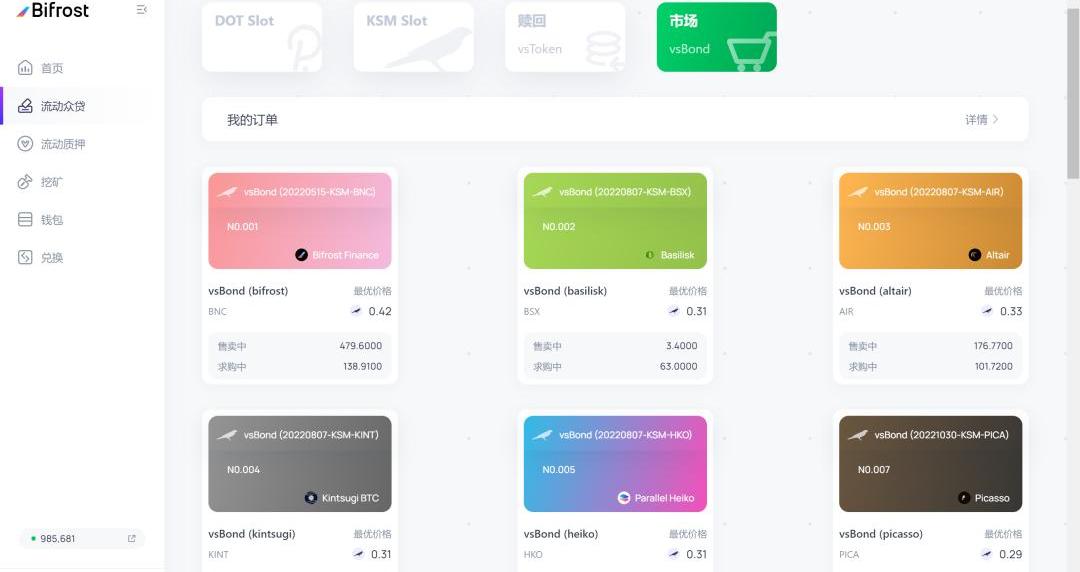Select the 流动众贷 sidebar item
Image resolution: width=1080 pixels, height=572 pixels.
pyautogui.click(x=62, y=106)
